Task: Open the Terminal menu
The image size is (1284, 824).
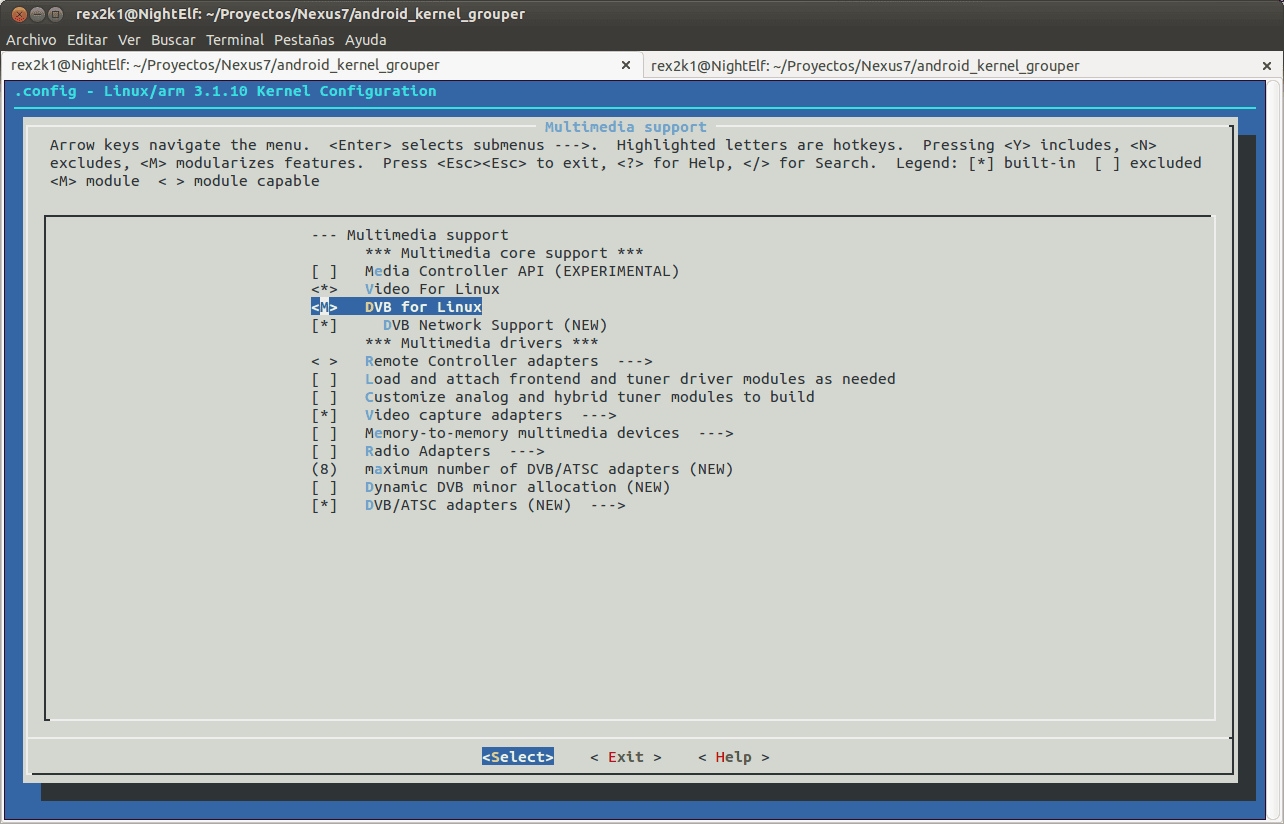Action: (x=235, y=40)
